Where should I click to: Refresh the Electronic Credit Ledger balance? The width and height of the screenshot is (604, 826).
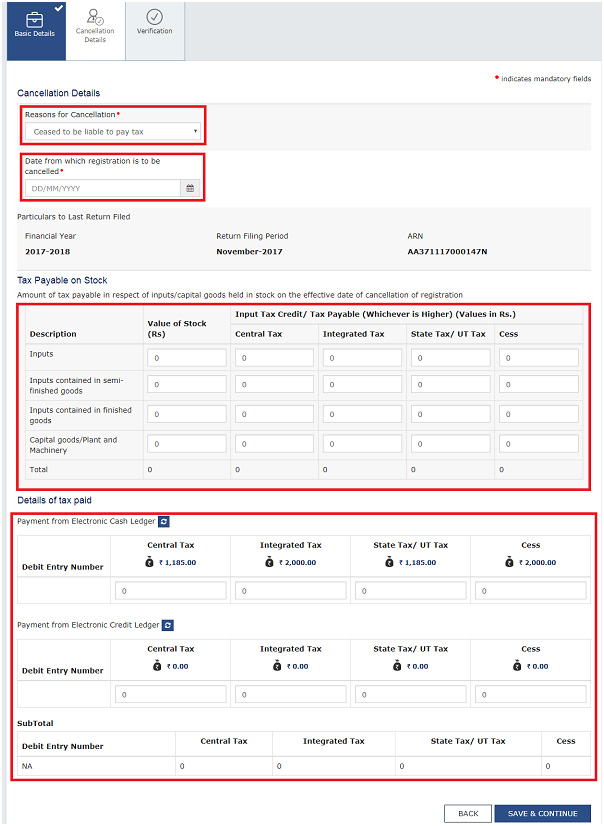pos(167,625)
